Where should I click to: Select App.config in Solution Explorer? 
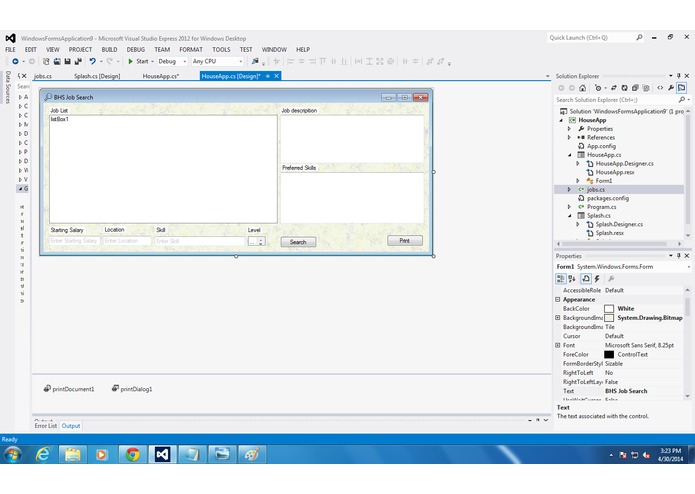tap(601, 146)
